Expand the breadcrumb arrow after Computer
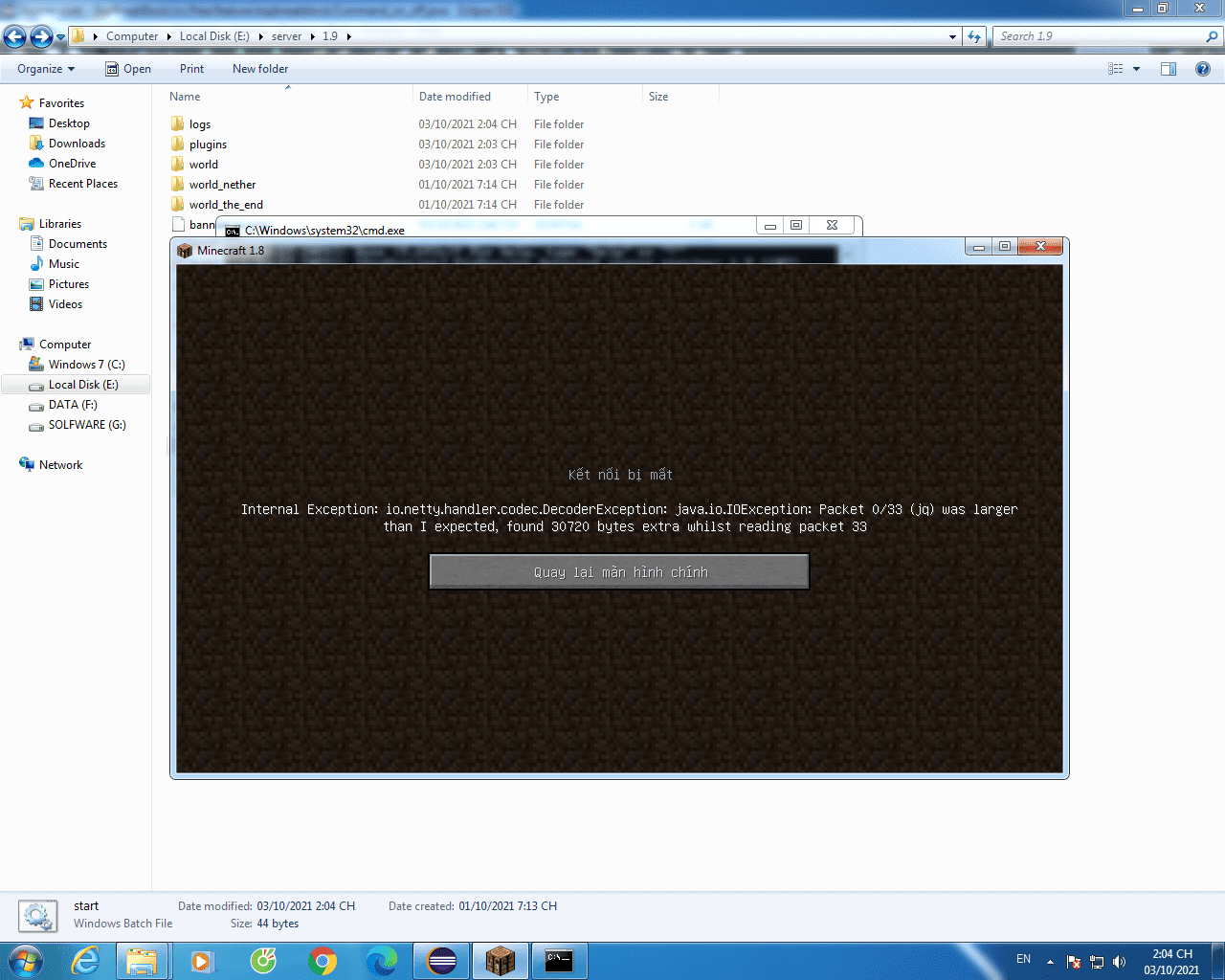 pyautogui.click(x=169, y=36)
